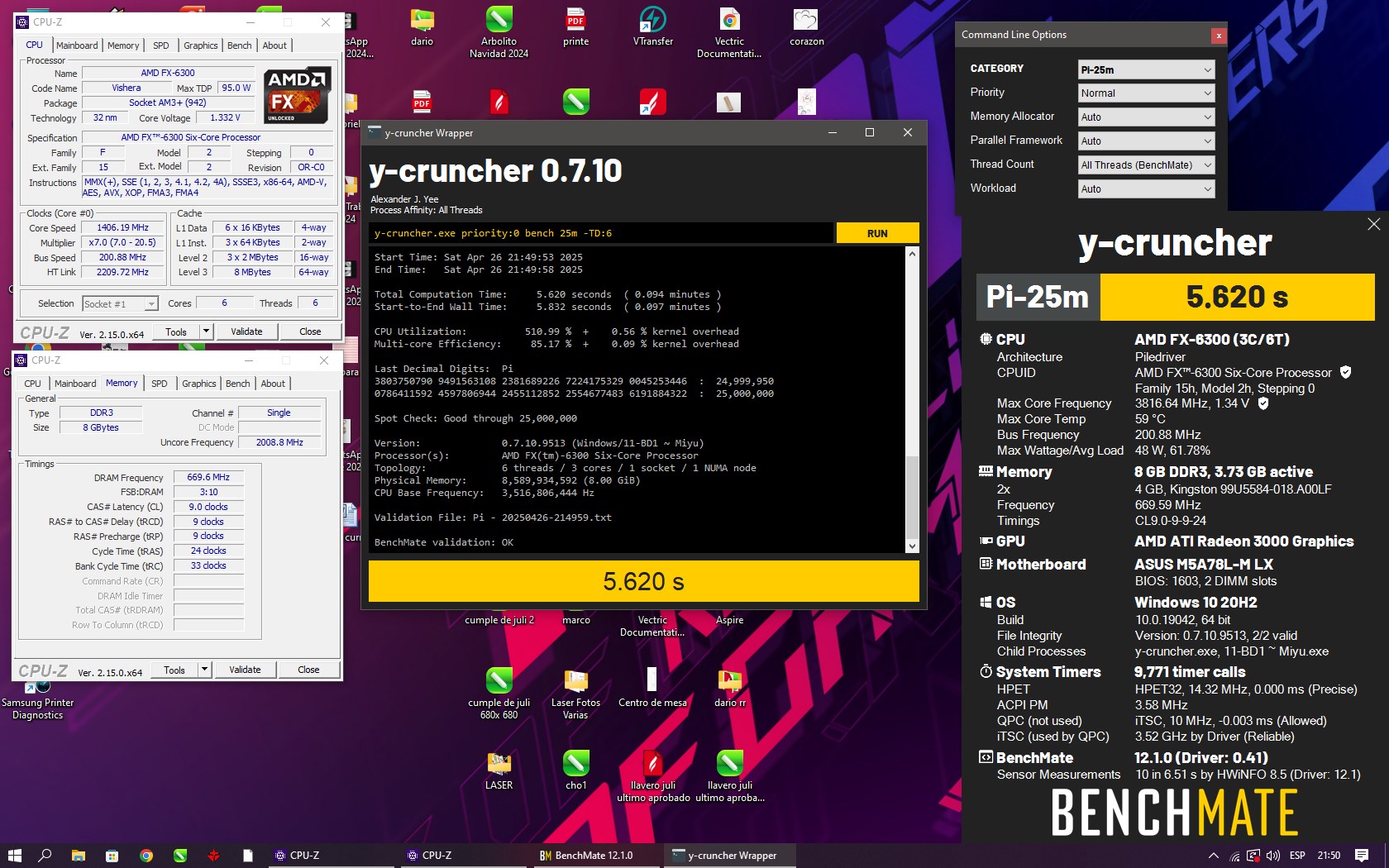The image size is (1389, 868).
Task: Click Validate in lower CPU-Z window
Action: pyautogui.click(x=245, y=670)
